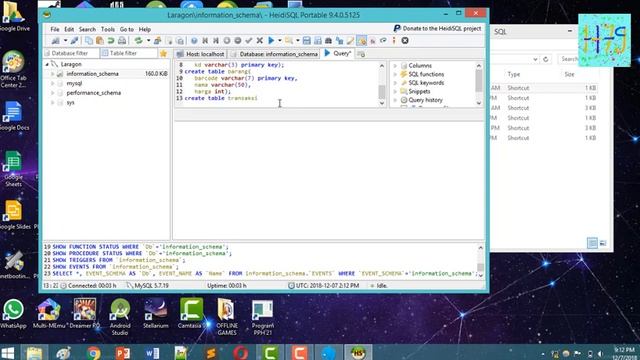Click the Load SQL file folder icon
640x360 pixels.
tap(289, 40)
